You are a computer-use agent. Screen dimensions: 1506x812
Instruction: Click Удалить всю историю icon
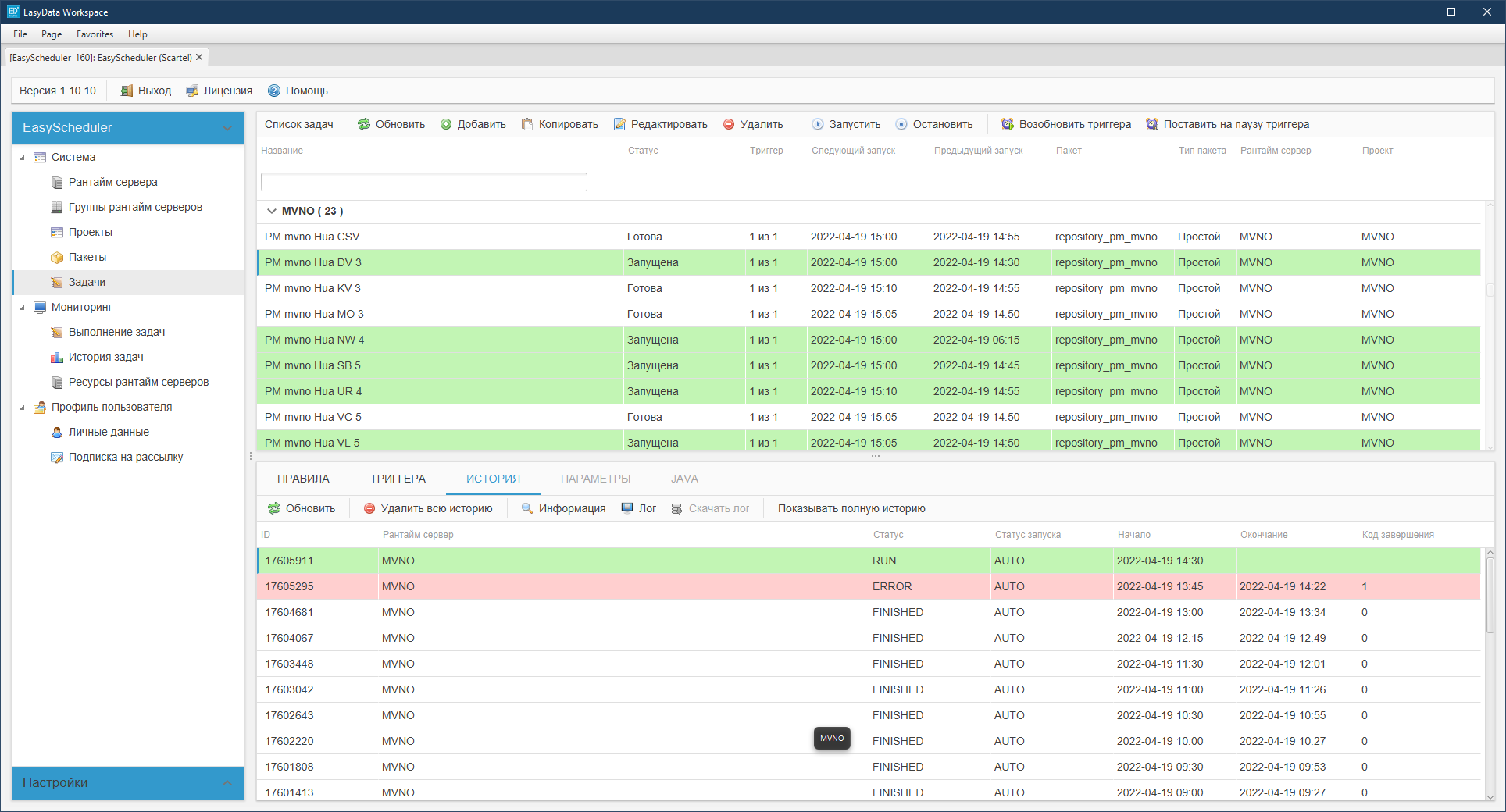(x=369, y=508)
